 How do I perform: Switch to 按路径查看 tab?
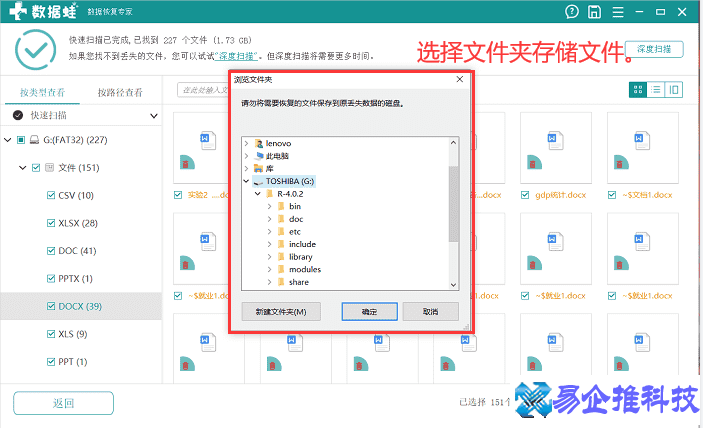click(x=120, y=93)
